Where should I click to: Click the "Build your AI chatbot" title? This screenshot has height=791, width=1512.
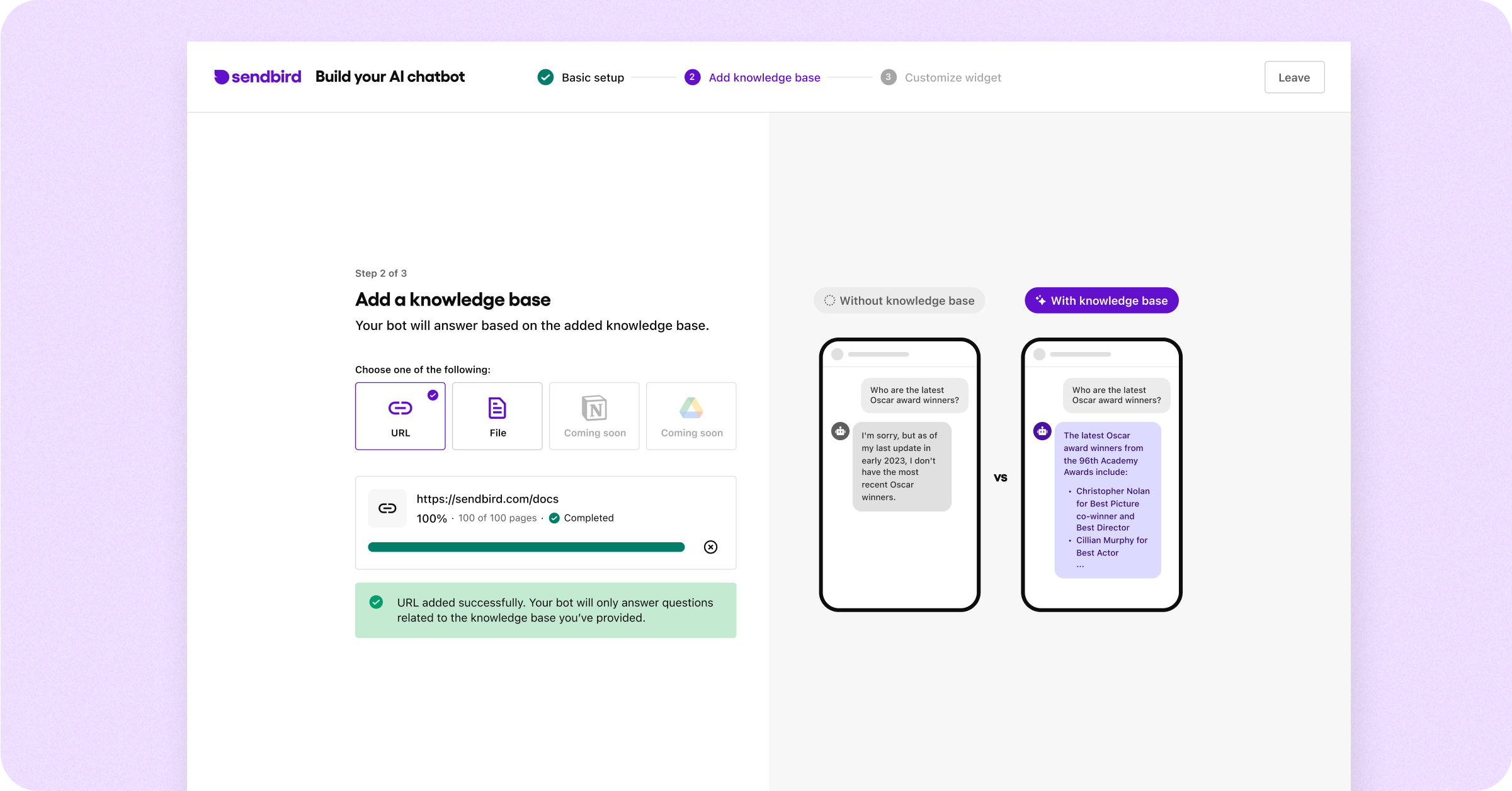[390, 77]
